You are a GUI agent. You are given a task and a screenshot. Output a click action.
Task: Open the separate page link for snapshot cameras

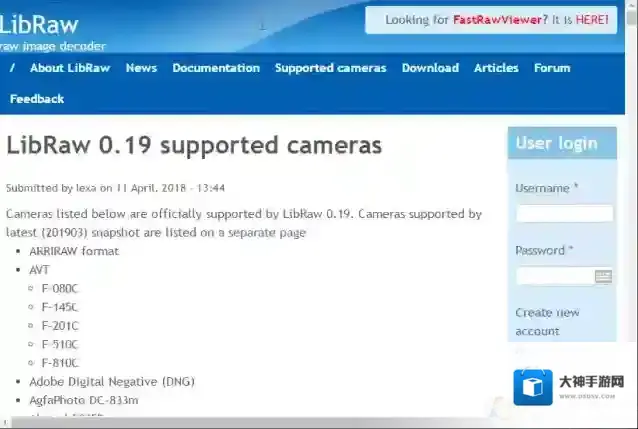[267, 233]
